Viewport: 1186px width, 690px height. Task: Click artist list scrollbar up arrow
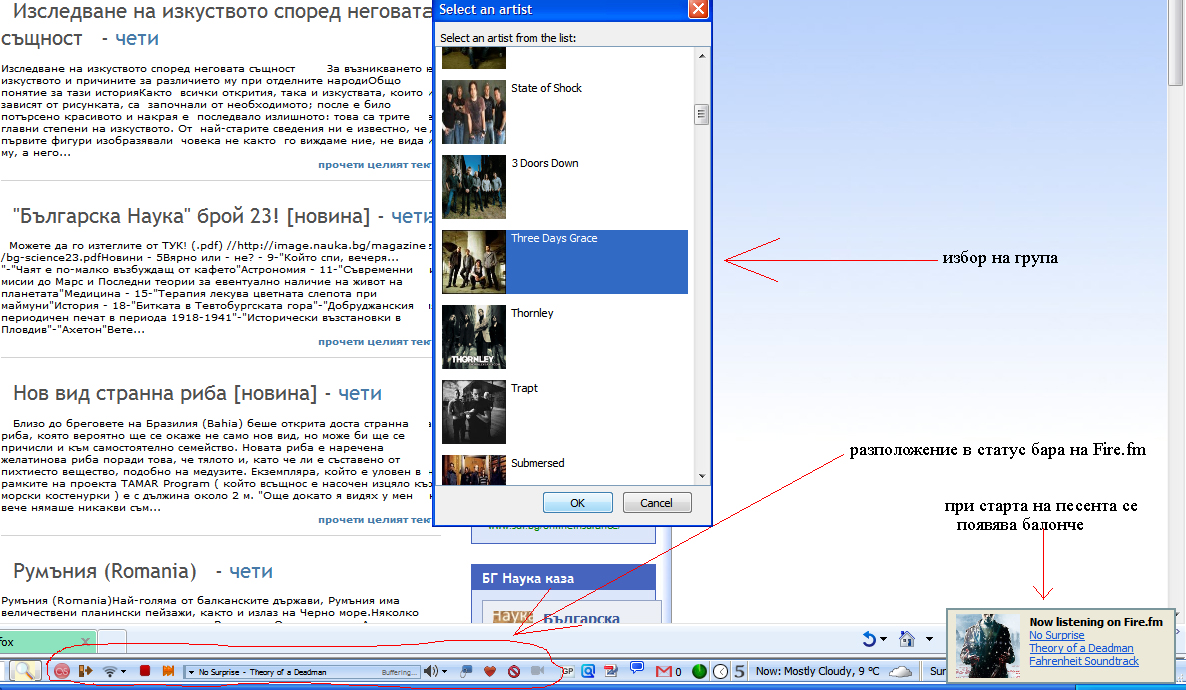coord(702,55)
